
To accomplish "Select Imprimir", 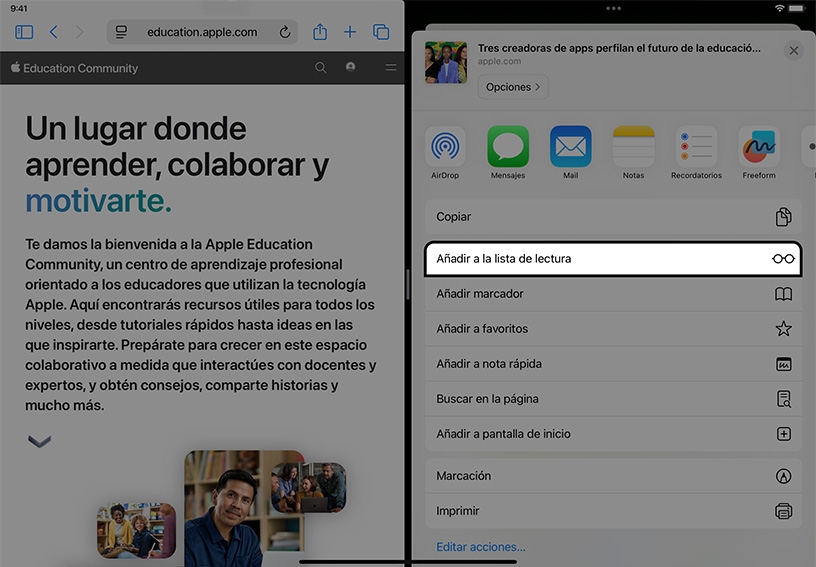I will click(613, 511).
